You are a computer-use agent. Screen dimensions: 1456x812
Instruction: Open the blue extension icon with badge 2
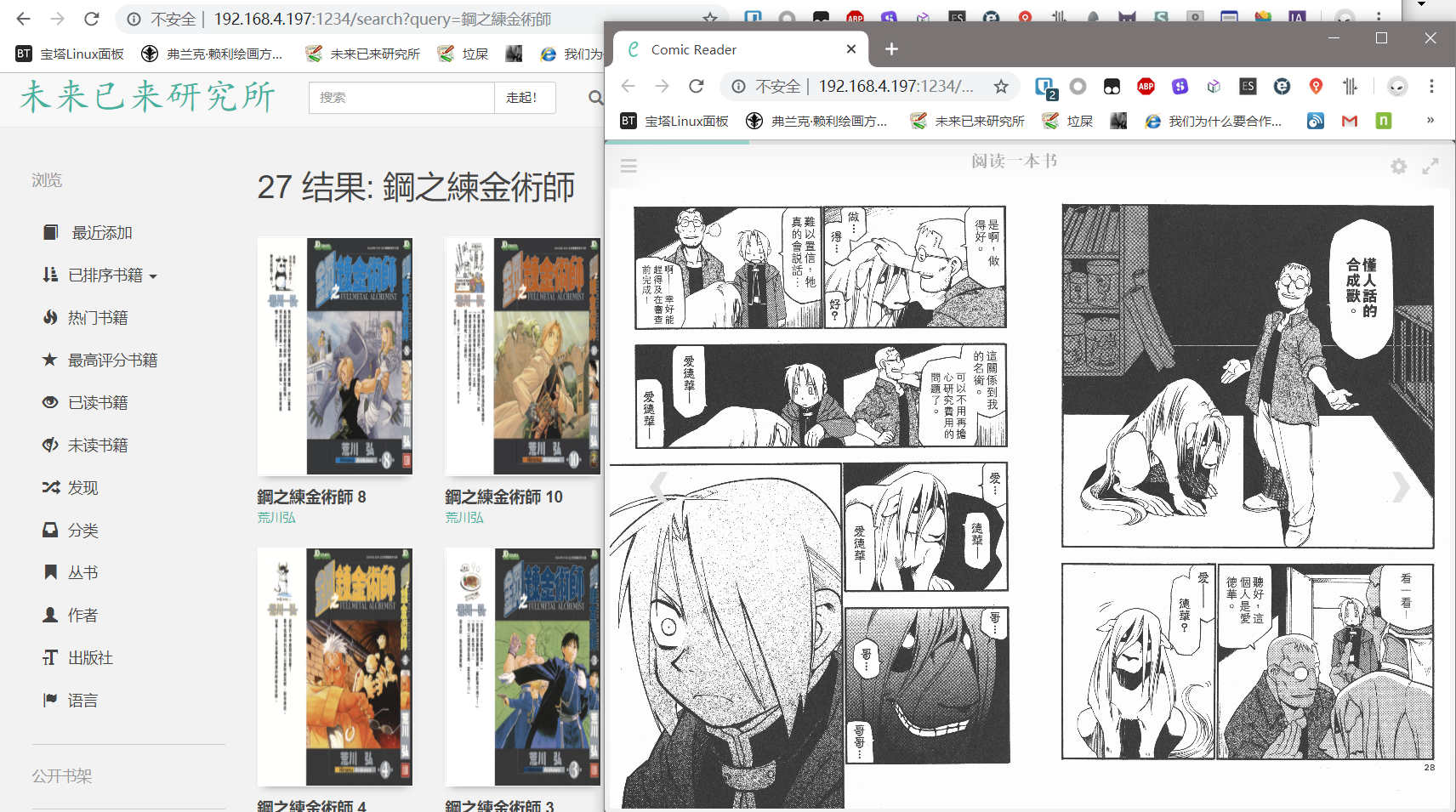click(x=1045, y=88)
